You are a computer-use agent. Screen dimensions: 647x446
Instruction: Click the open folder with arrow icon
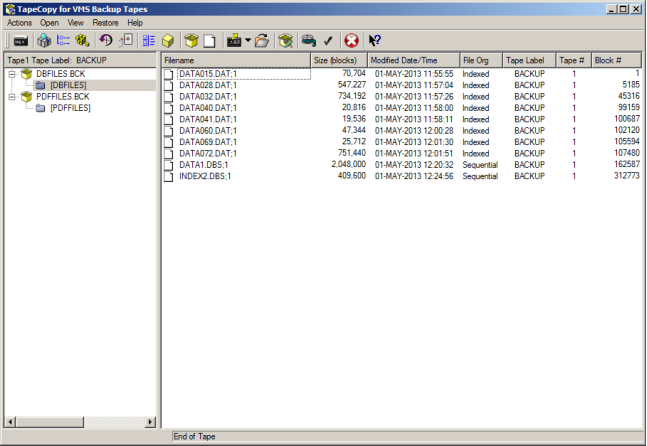pos(262,40)
